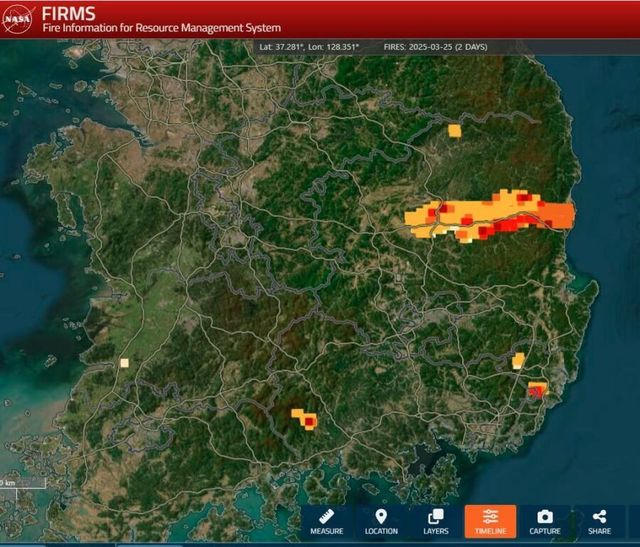The width and height of the screenshot is (640, 547).
Task: Capture a screenshot with the camera icon
Action: [x=545, y=521]
